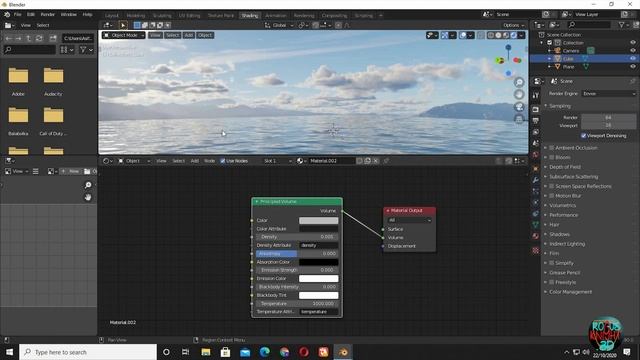Enable Ambient Occlusion checkbox
This screenshot has width=640, height=360.
pos(551,148)
